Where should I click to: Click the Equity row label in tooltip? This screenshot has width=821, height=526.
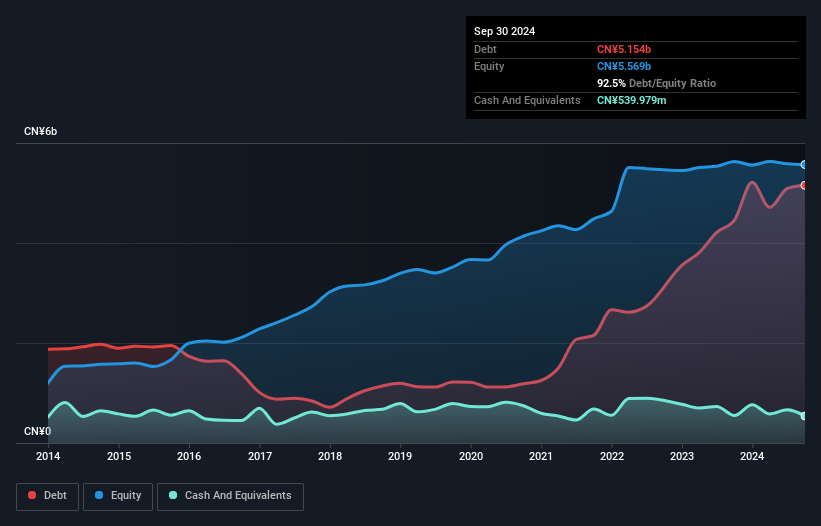(x=489, y=66)
